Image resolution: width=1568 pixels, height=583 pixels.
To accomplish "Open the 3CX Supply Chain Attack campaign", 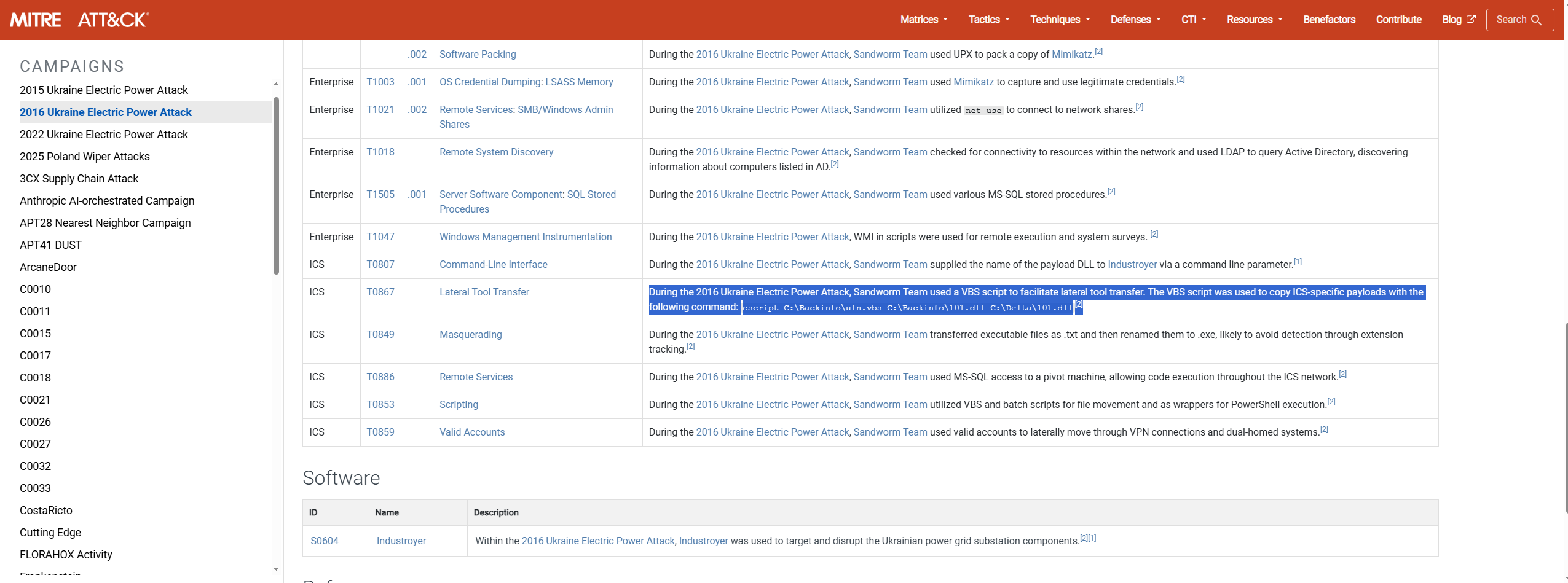I will 79,179.
